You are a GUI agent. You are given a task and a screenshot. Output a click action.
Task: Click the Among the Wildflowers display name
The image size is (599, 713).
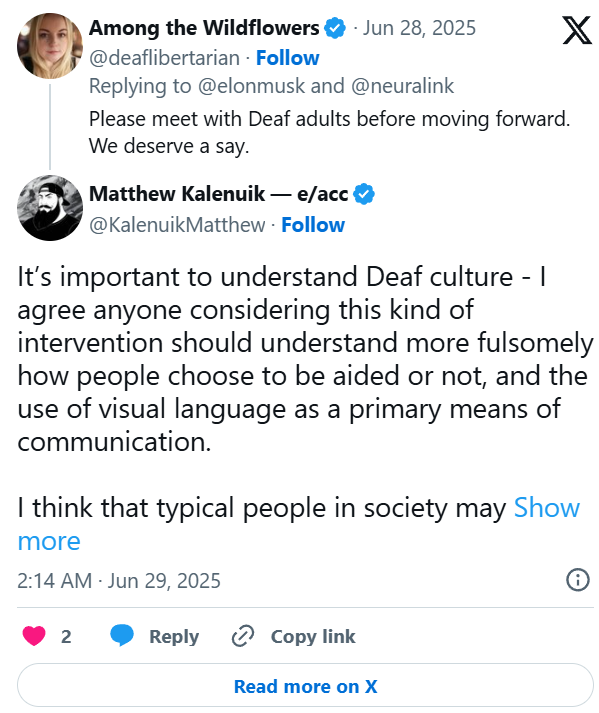pyautogui.click(x=204, y=28)
